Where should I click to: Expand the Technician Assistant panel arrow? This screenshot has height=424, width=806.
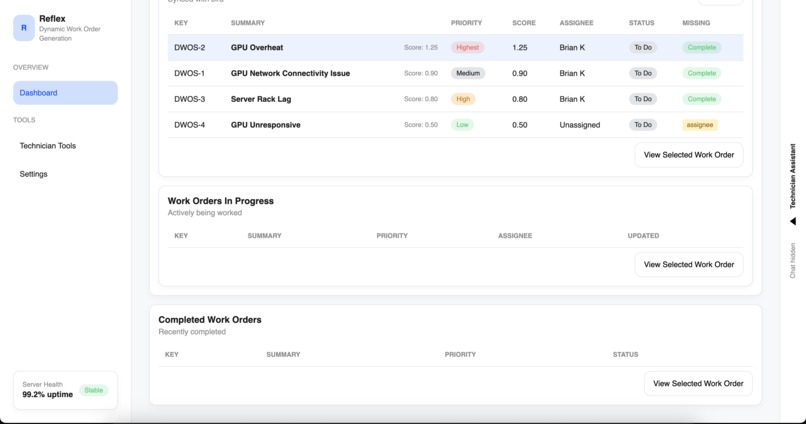(x=793, y=222)
